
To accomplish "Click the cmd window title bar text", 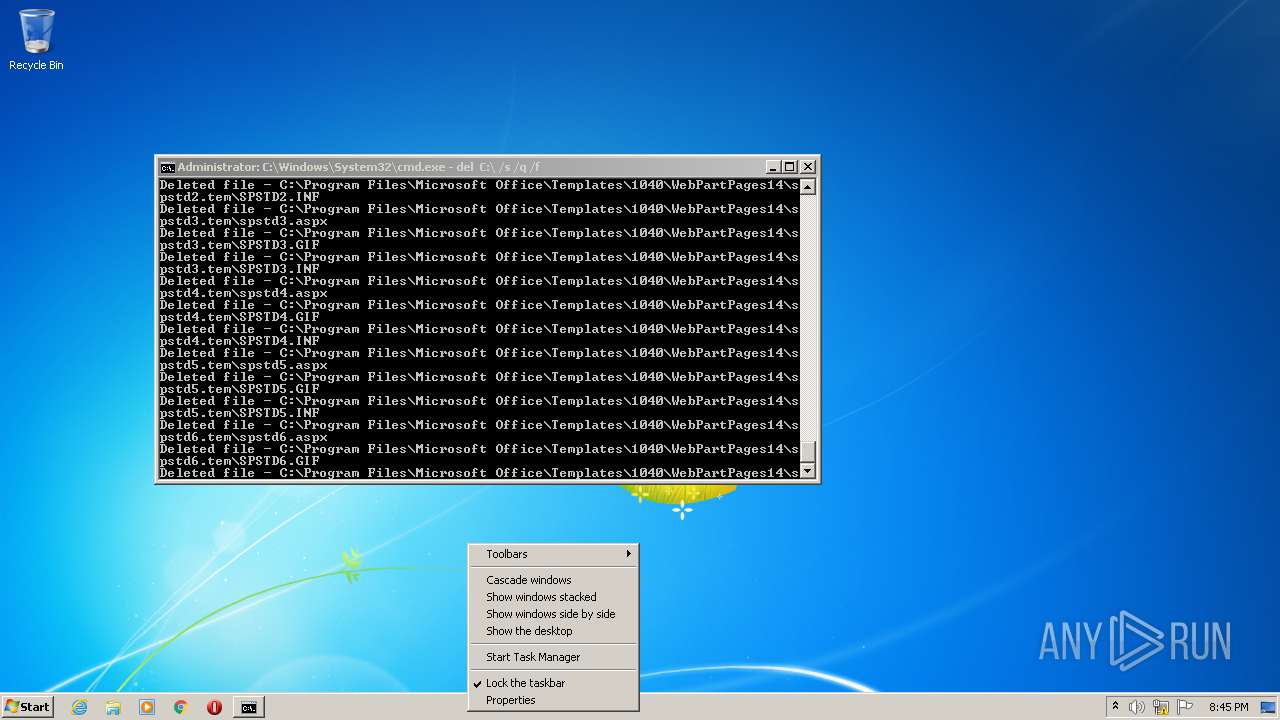I will (x=359, y=167).
